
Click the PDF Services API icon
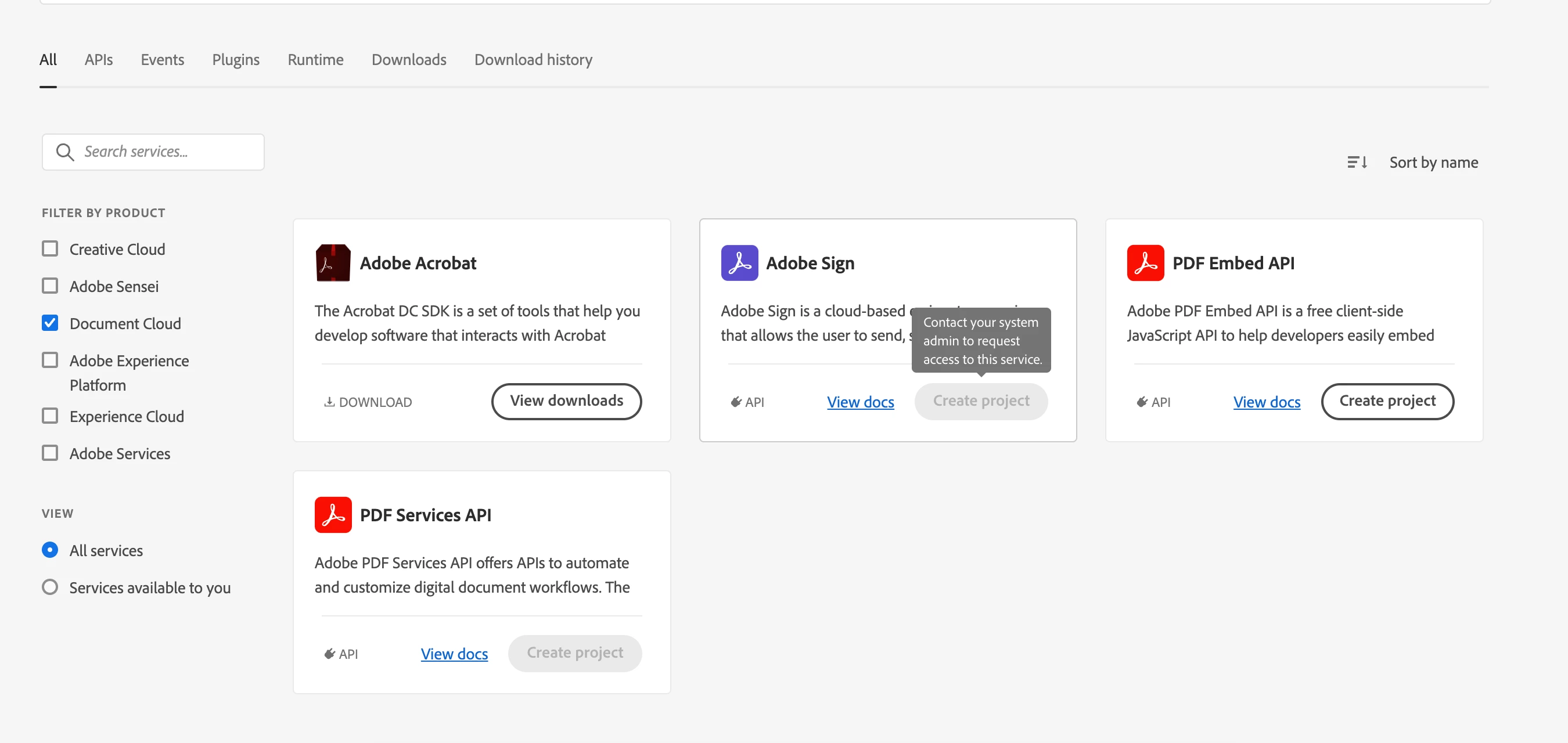pos(333,515)
